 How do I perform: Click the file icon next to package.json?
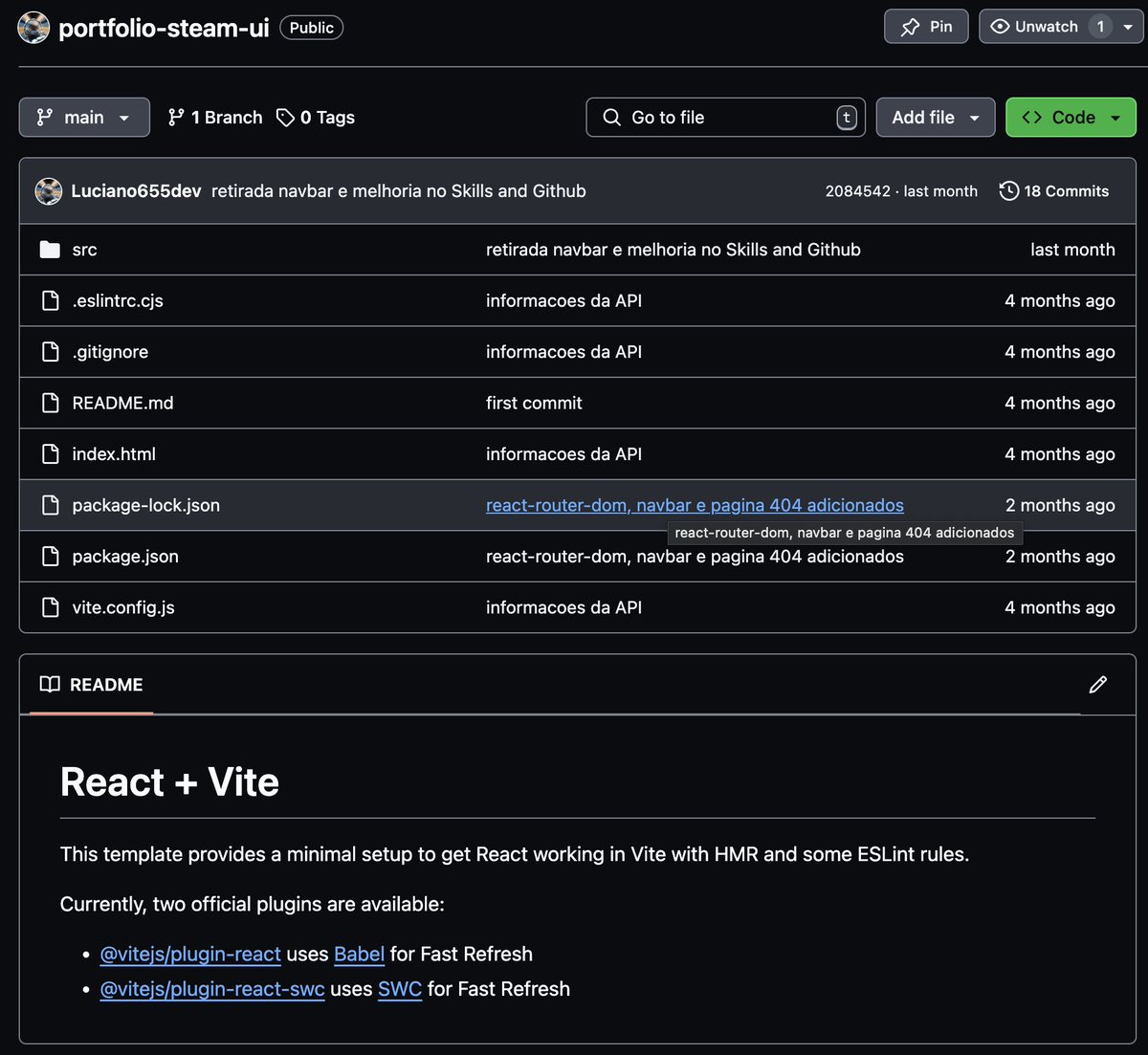pyautogui.click(x=50, y=557)
